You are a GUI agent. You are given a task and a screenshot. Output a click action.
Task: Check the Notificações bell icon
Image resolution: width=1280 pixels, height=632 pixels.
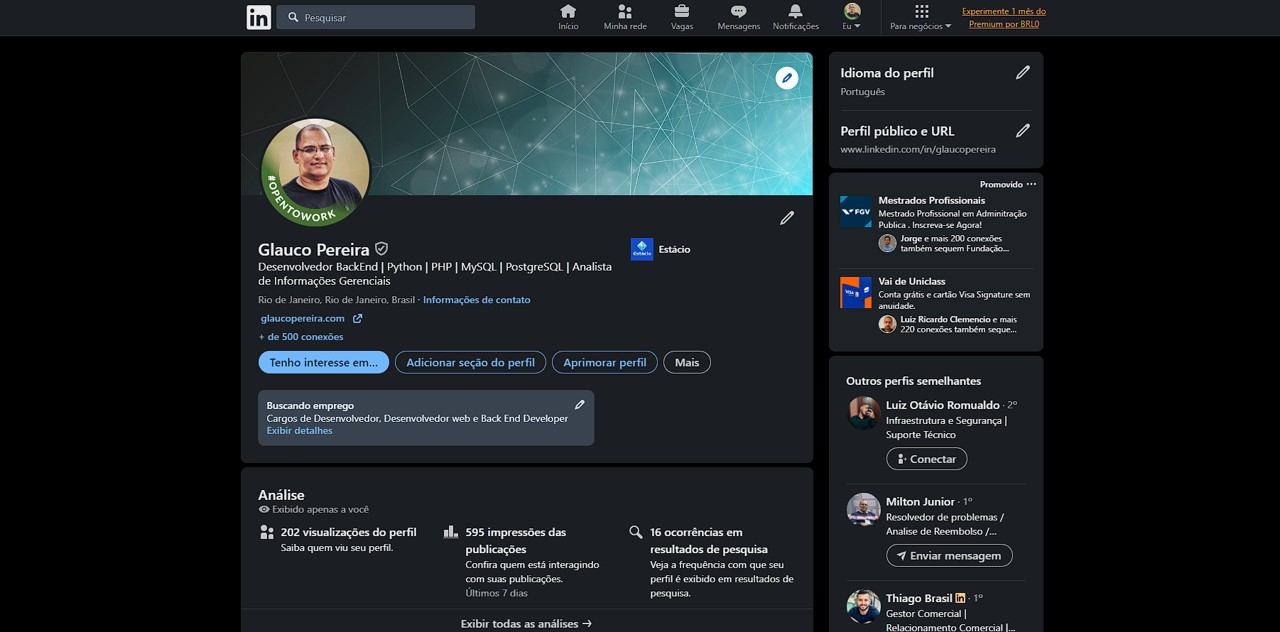(795, 12)
